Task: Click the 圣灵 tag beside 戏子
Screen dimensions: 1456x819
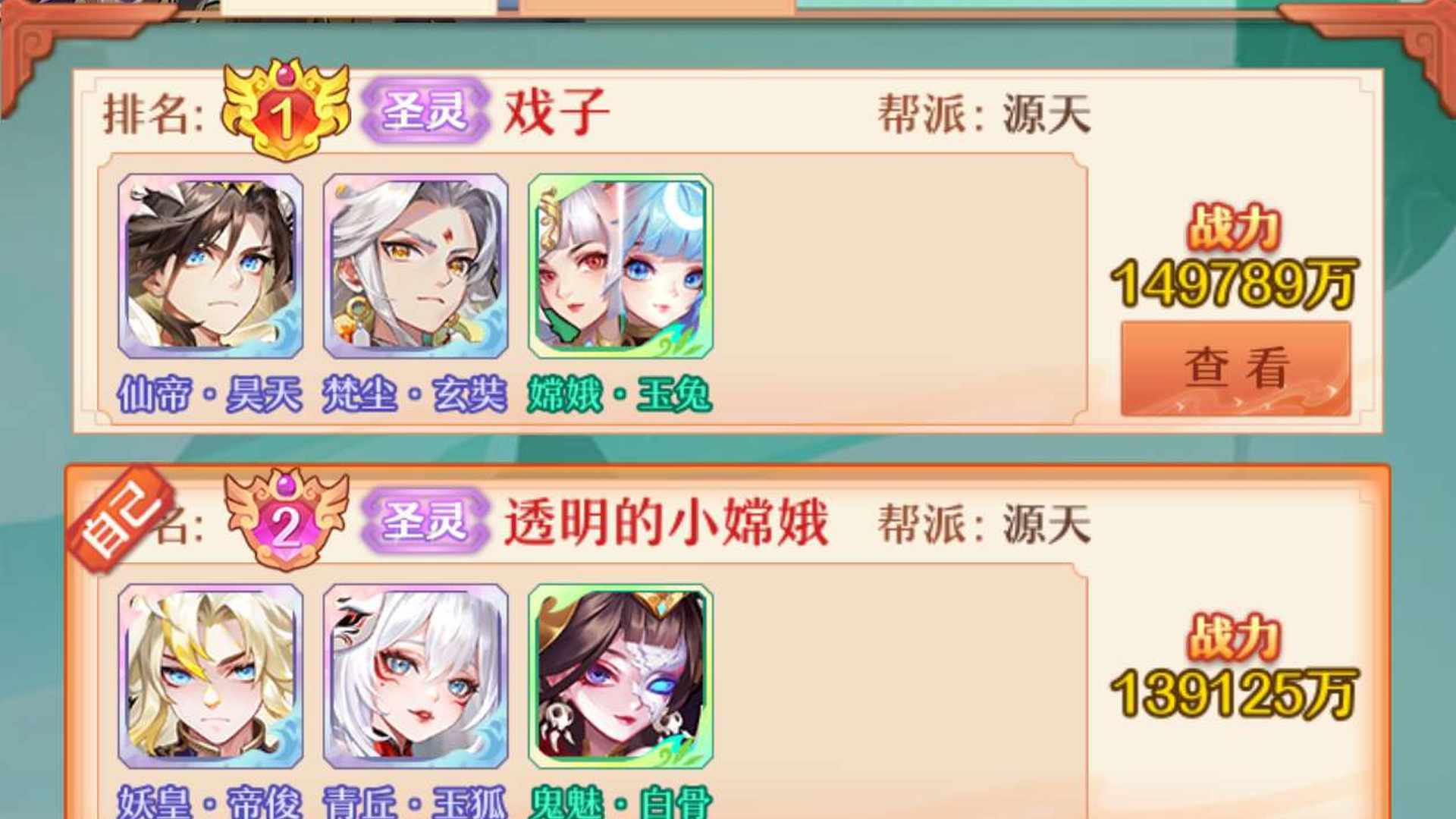Action: tap(425, 111)
